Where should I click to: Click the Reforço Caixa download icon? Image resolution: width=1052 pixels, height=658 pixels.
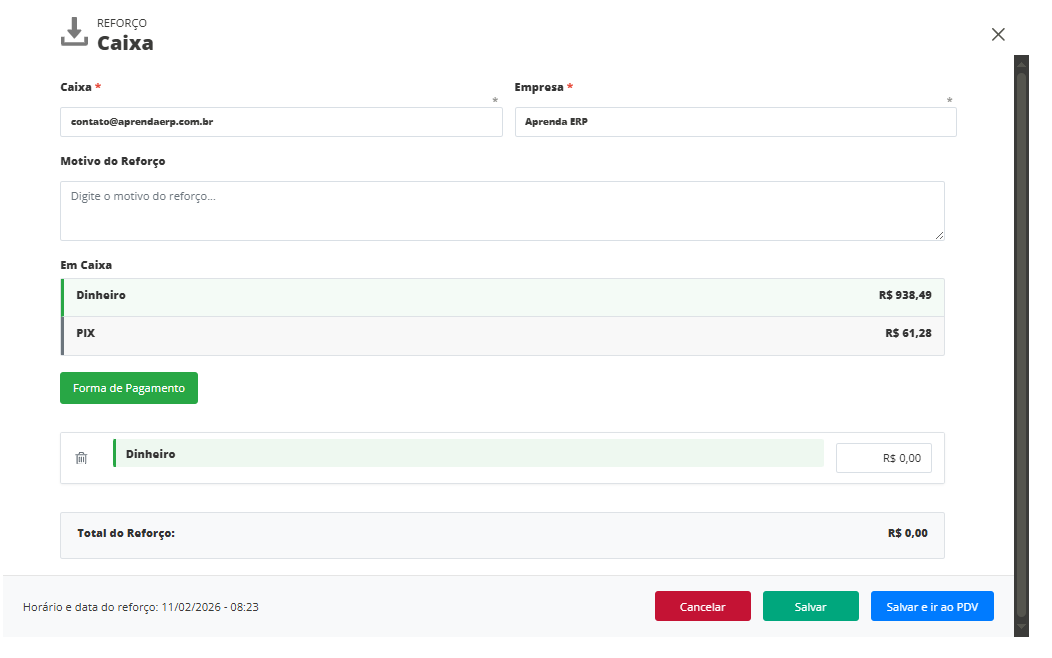coord(74,33)
